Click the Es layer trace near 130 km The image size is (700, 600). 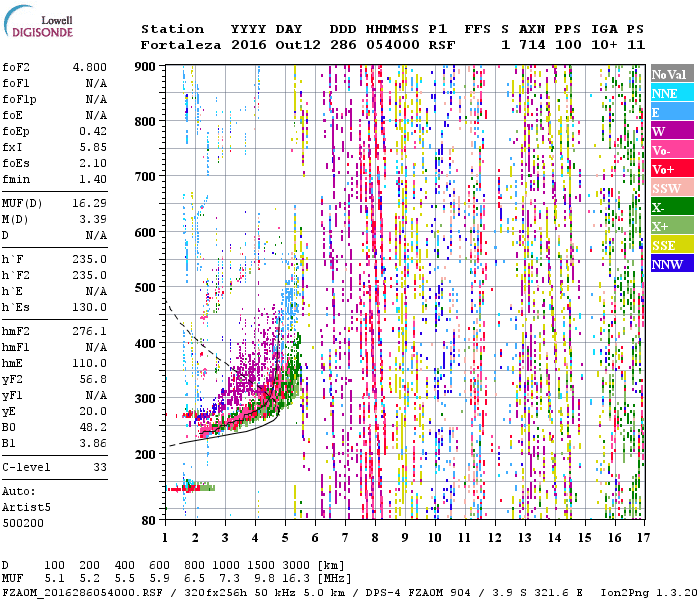coord(191,488)
